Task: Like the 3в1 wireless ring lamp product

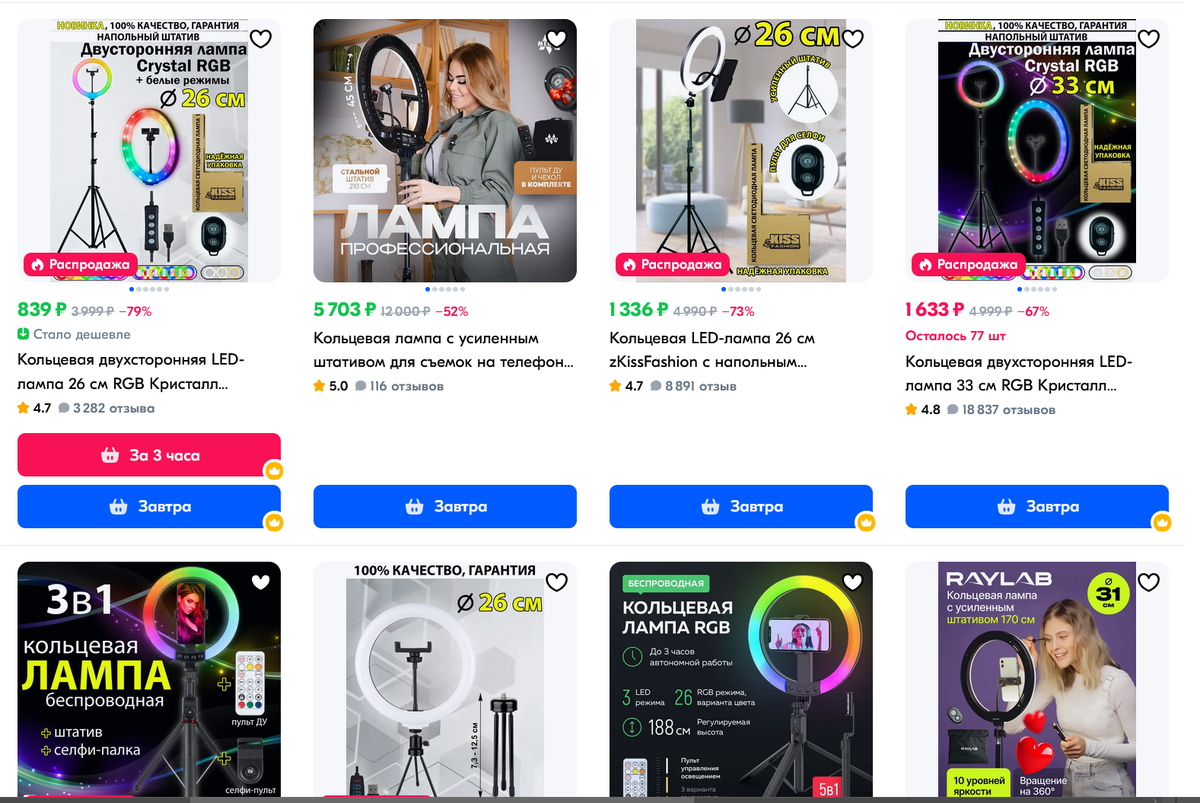Action: coord(261,582)
